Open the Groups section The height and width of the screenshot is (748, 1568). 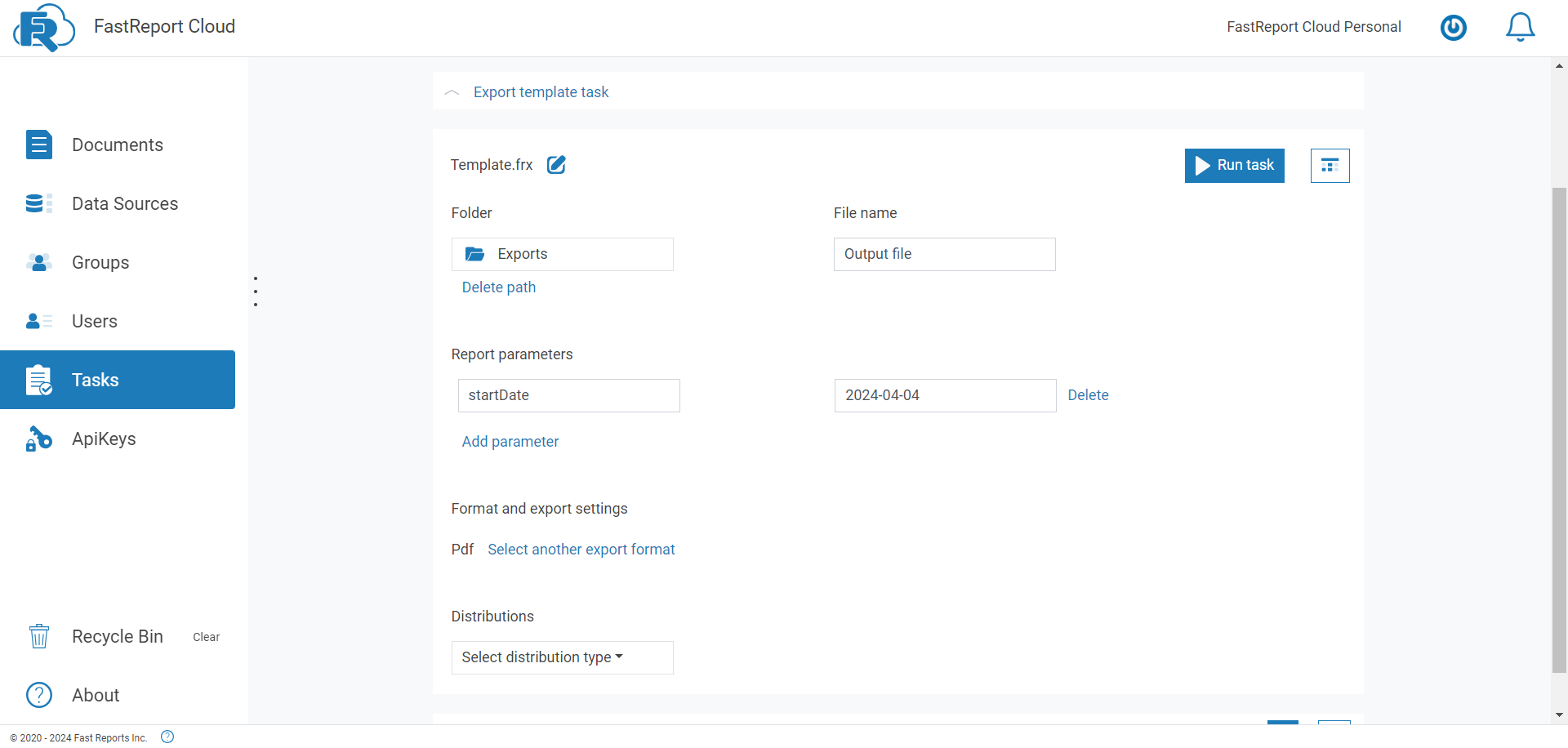100,262
